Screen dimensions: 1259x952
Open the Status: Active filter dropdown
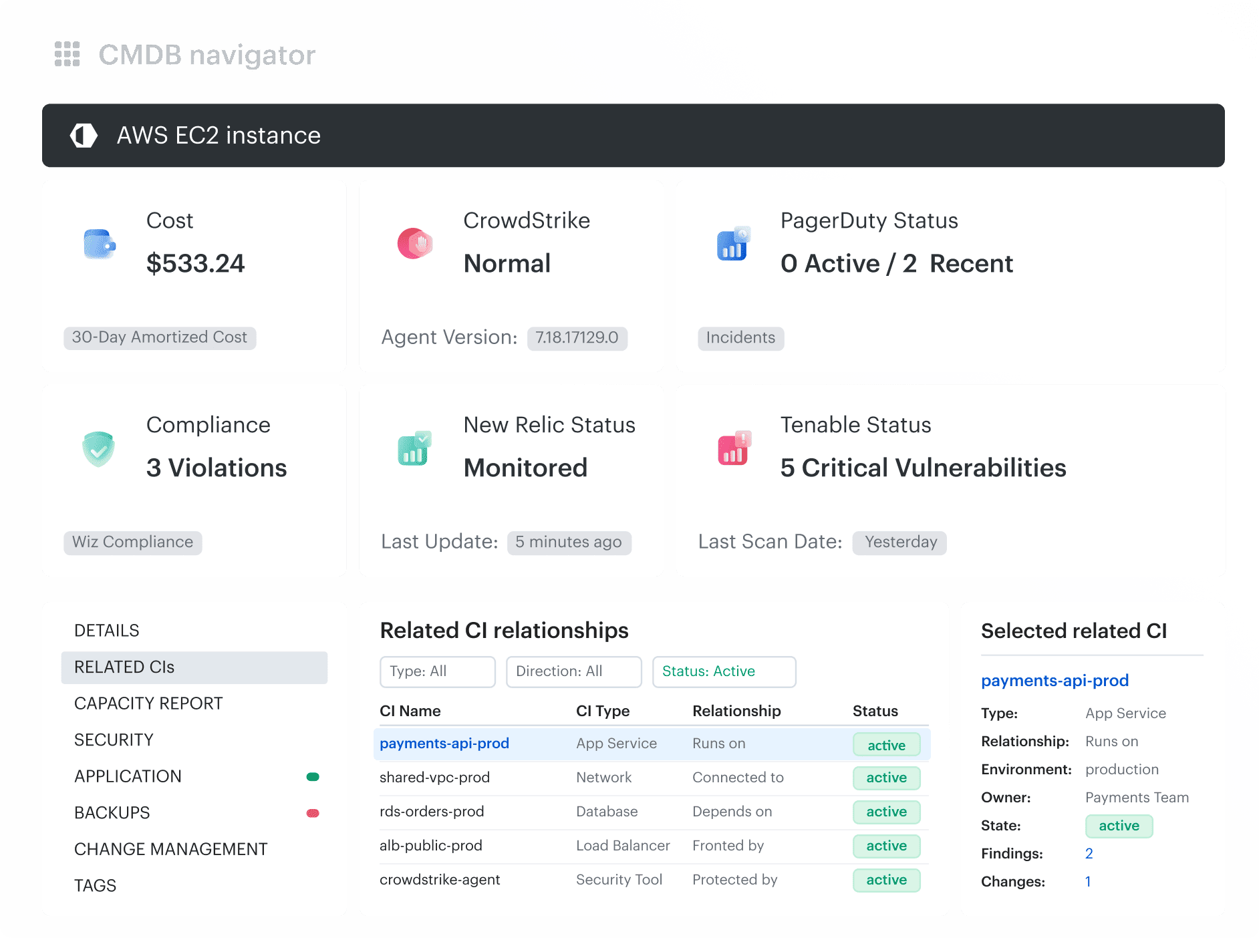pos(724,671)
